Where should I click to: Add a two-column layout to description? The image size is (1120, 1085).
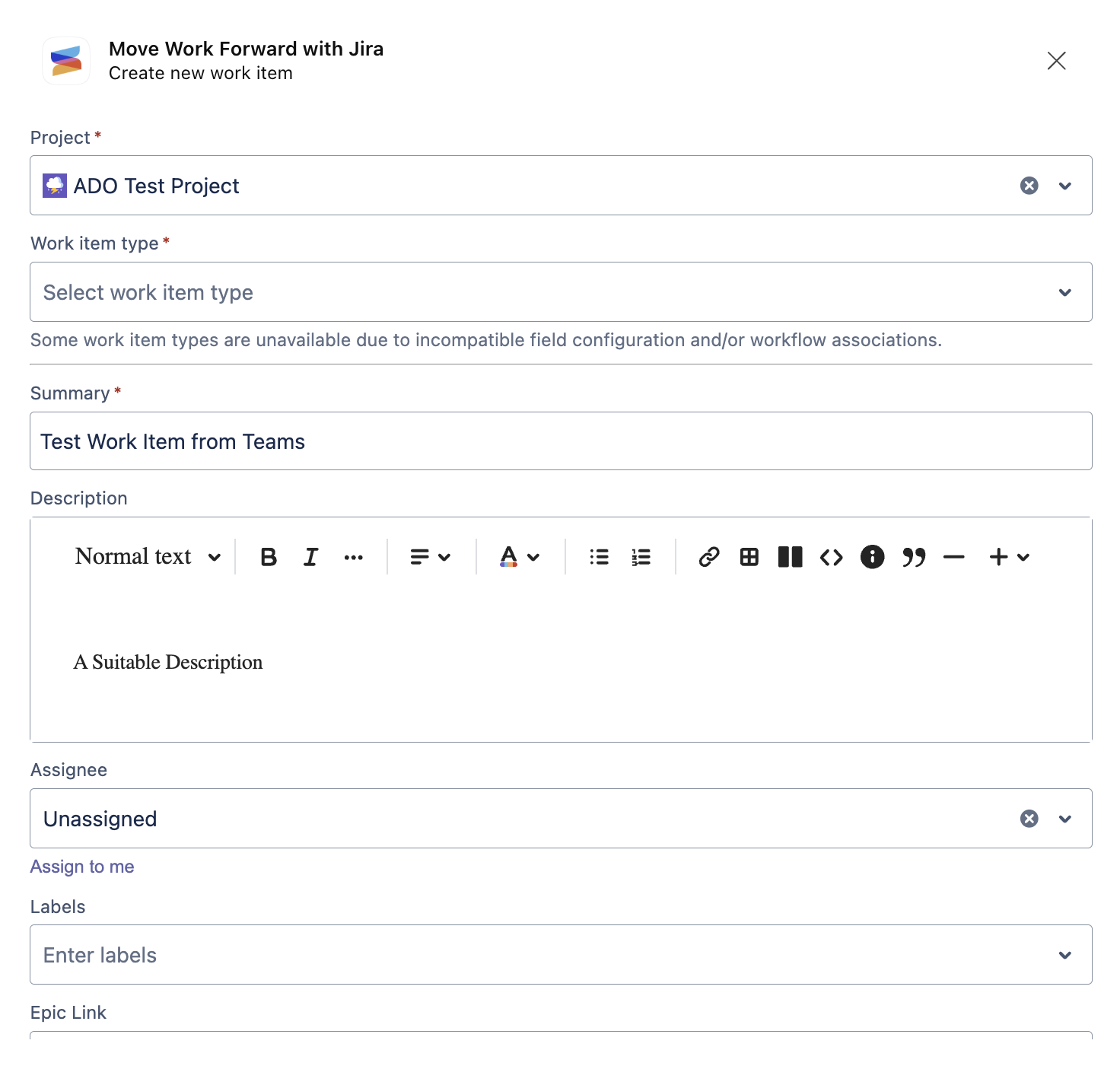(791, 557)
